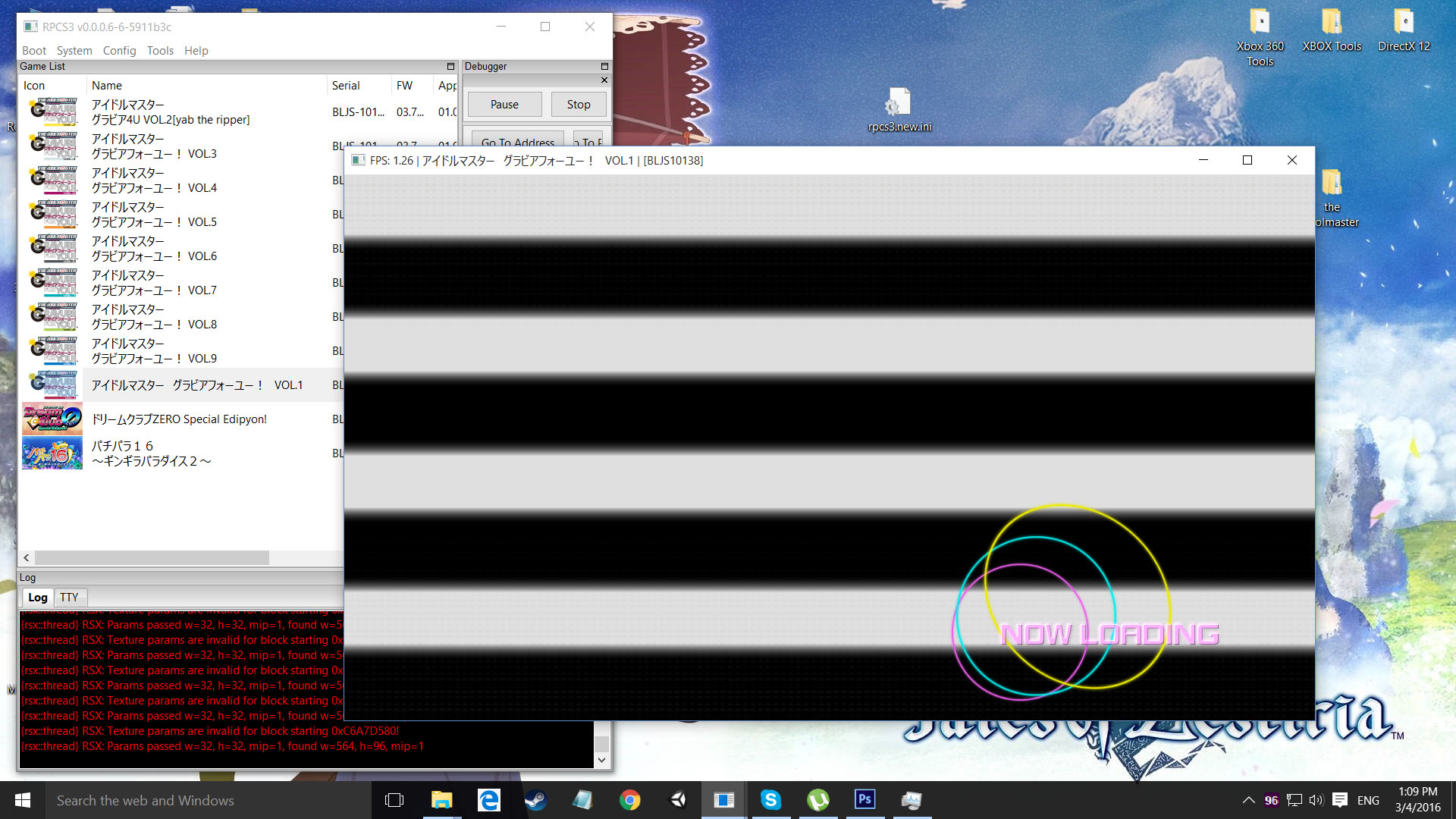Open Task View from taskbar
The height and width of the screenshot is (819, 1456).
(394, 800)
